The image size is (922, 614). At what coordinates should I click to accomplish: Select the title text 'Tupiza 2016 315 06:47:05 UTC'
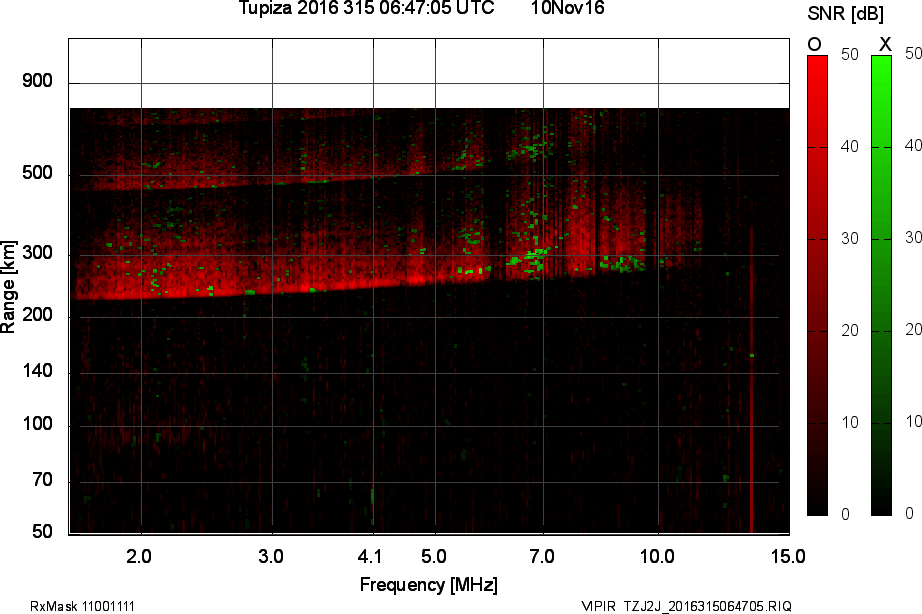click(366, 8)
